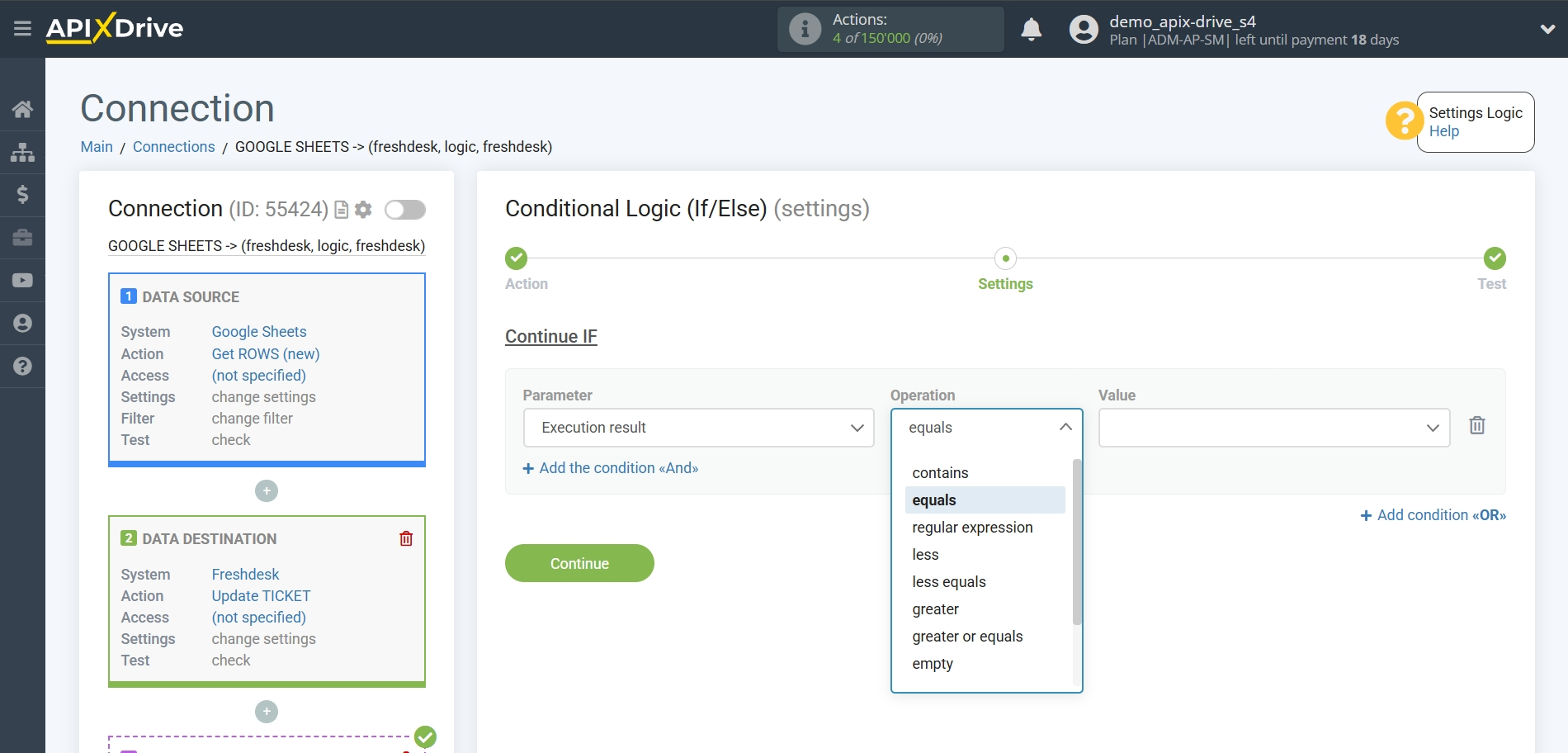Viewport: 1568px width, 753px height.
Task: Select greater operation
Action: [985, 609]
